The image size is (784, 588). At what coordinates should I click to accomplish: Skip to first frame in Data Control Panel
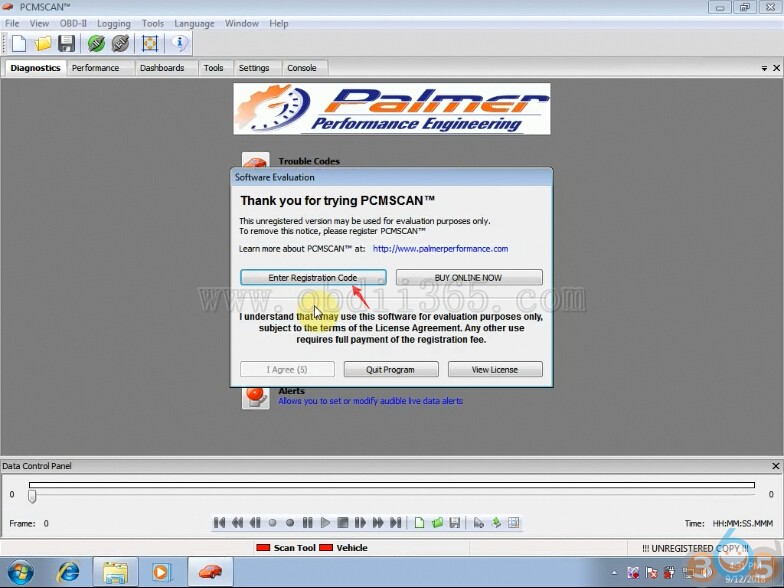219,523
